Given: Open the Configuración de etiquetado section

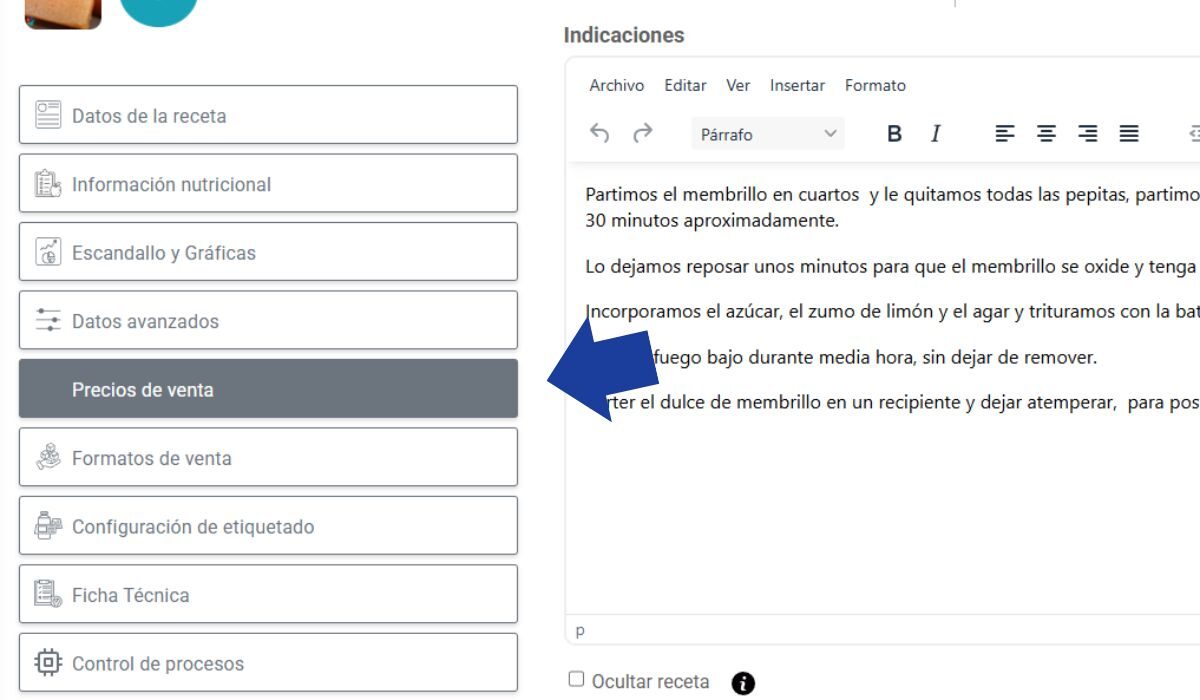Looking at the screenshot, I should (x=267, y=526).
